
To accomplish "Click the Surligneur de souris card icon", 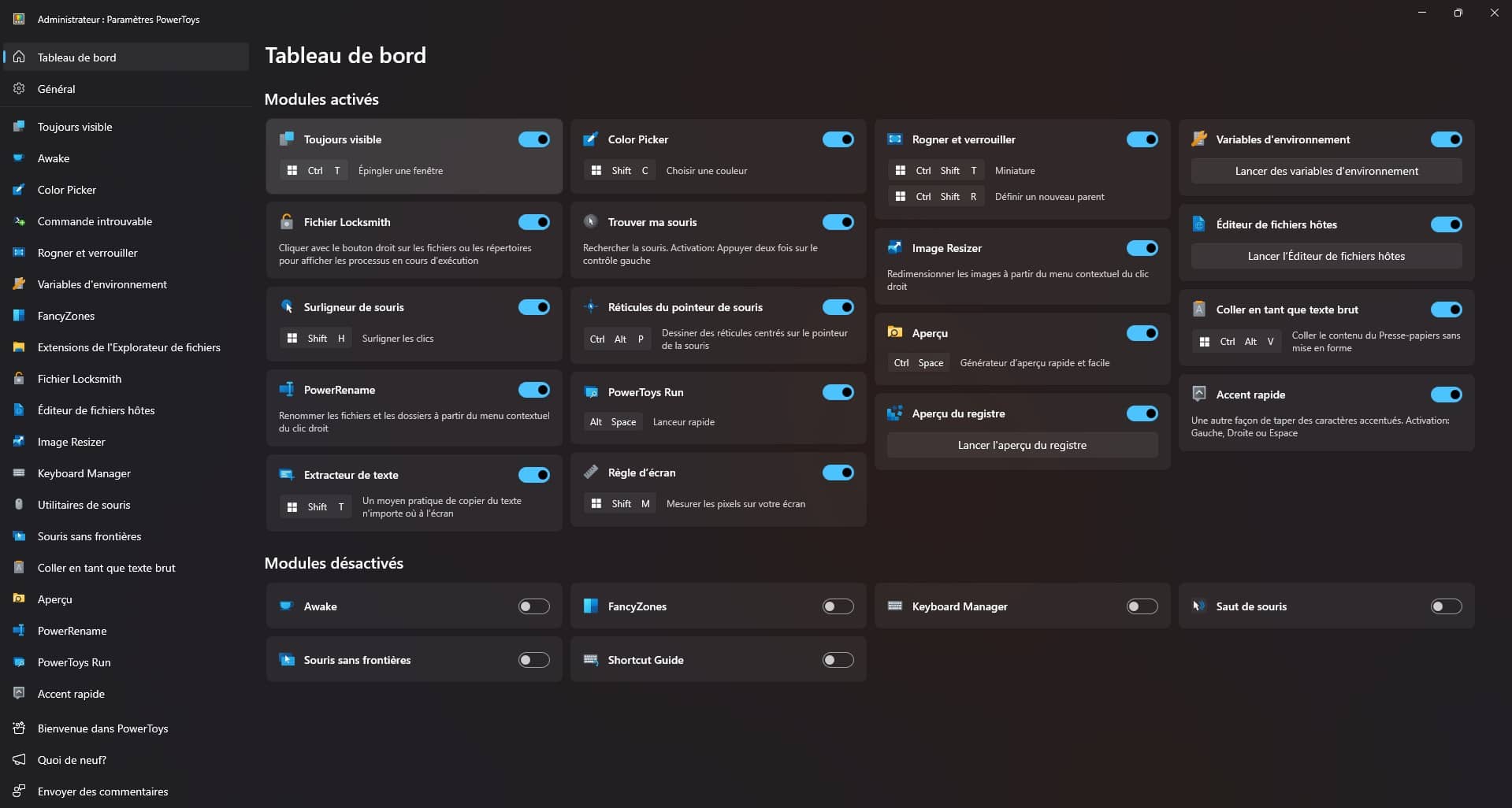I will 287,307.
